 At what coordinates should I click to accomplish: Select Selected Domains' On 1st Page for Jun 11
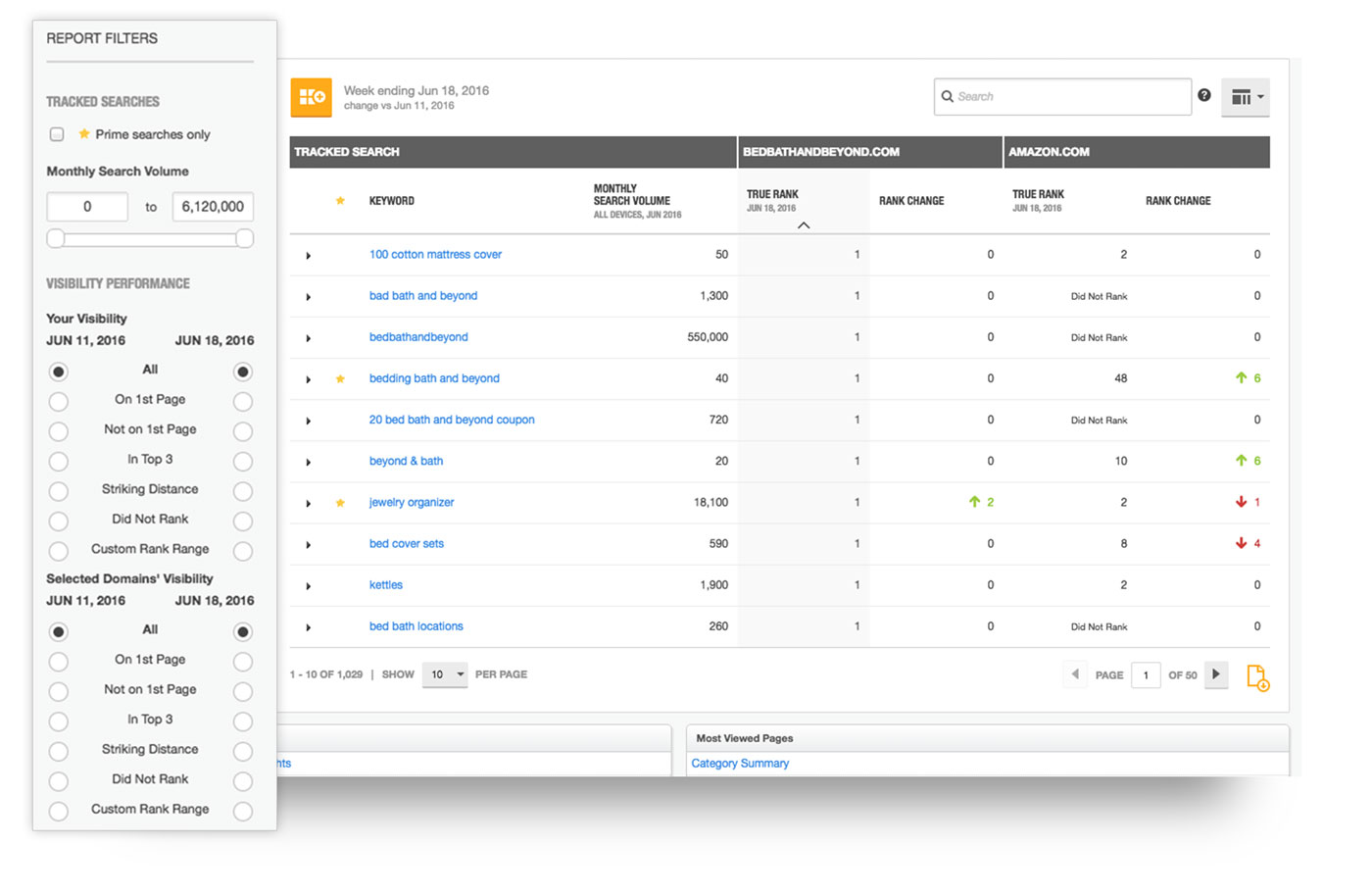pyautogui.click(x=59, y=662)
